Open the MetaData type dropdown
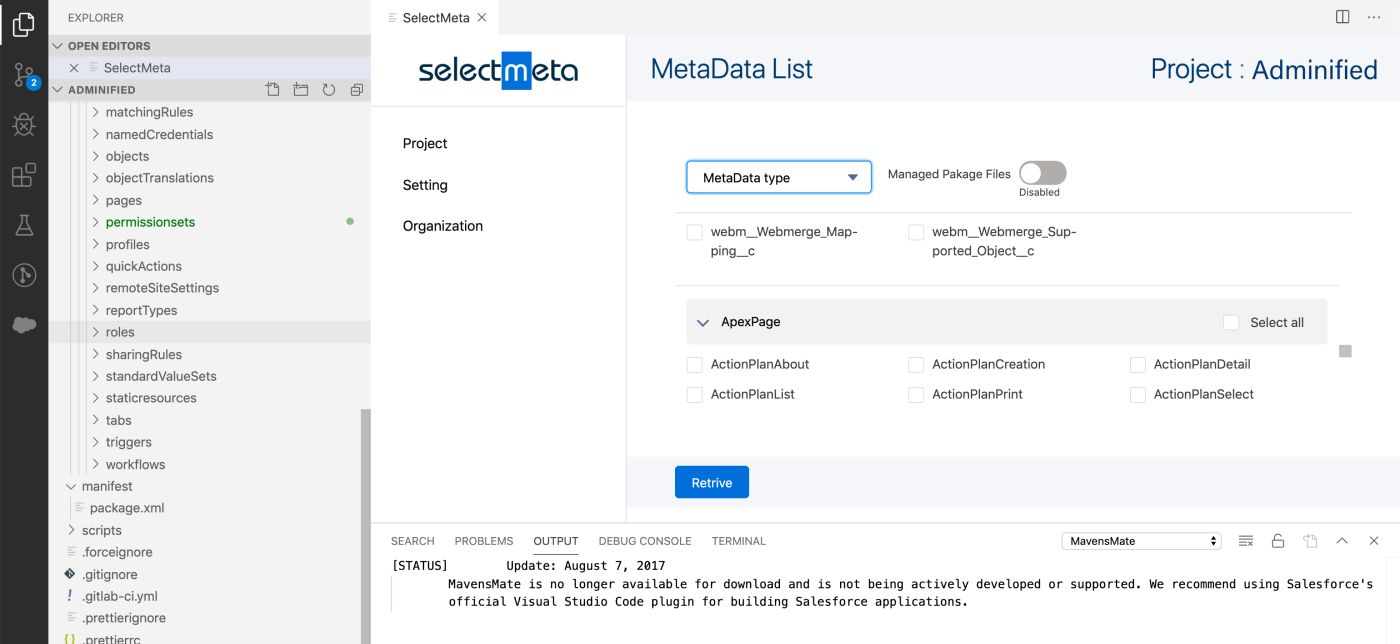1400x644 pixels. (779, 177)
